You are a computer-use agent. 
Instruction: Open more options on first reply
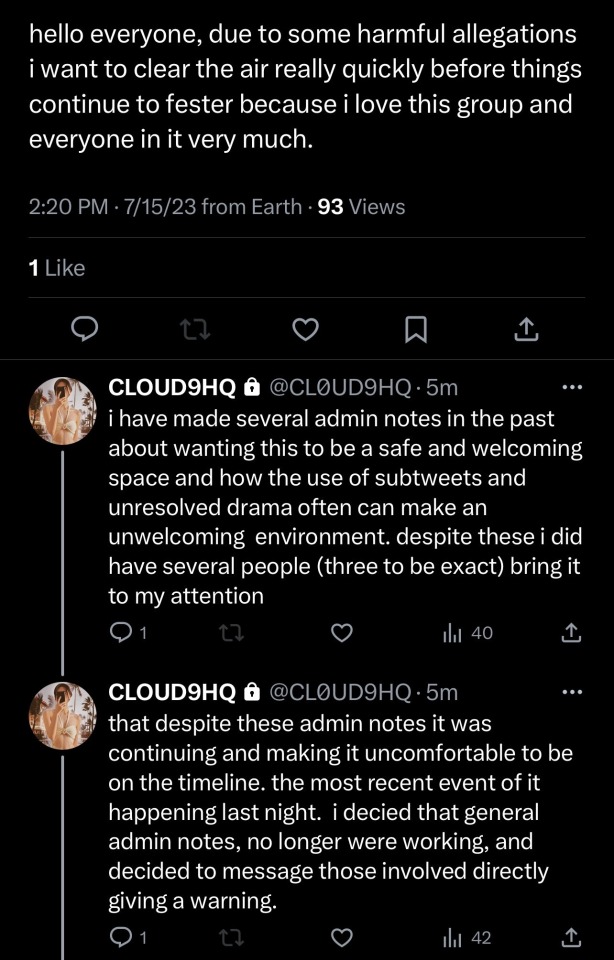pos(571,387)
